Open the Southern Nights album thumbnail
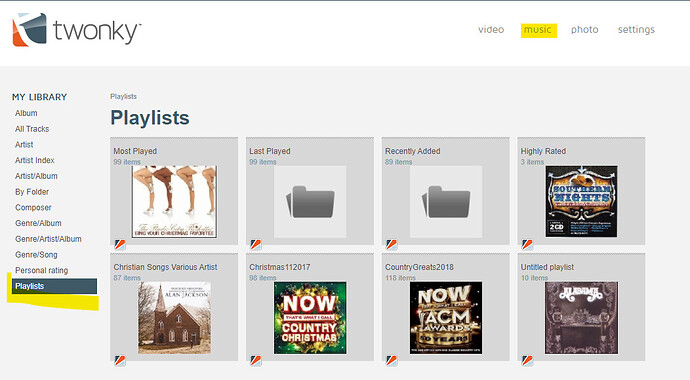This screenshot has height=380, width=690. [581, 201]
